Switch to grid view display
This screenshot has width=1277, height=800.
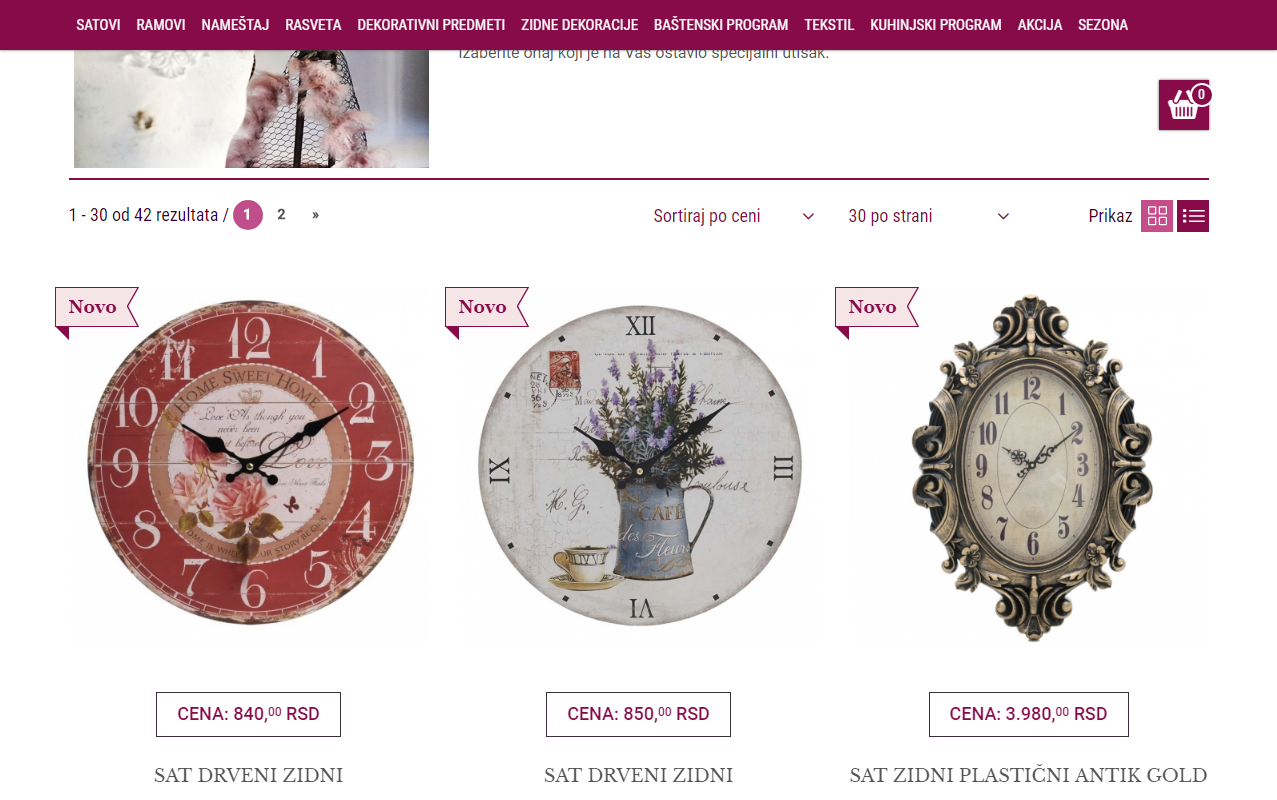1157,216
